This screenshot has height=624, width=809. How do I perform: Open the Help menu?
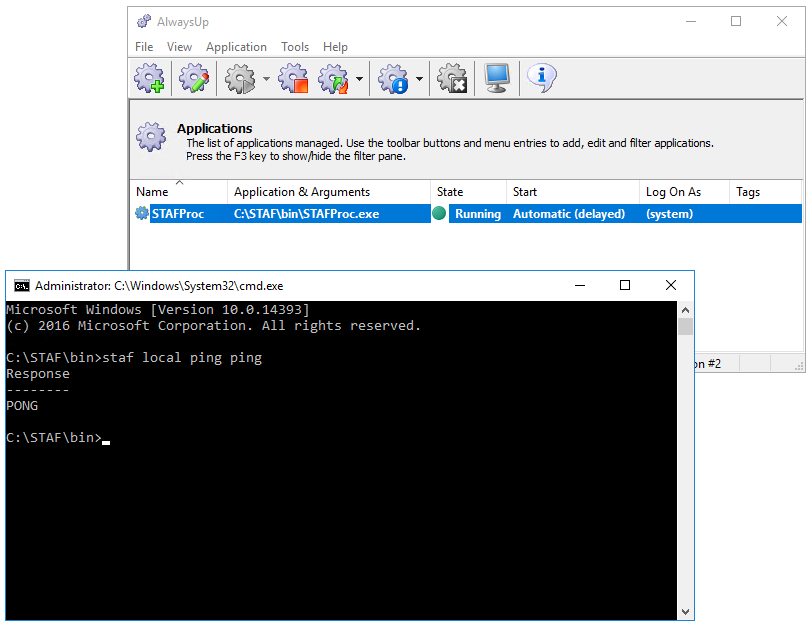click(335, 47)
